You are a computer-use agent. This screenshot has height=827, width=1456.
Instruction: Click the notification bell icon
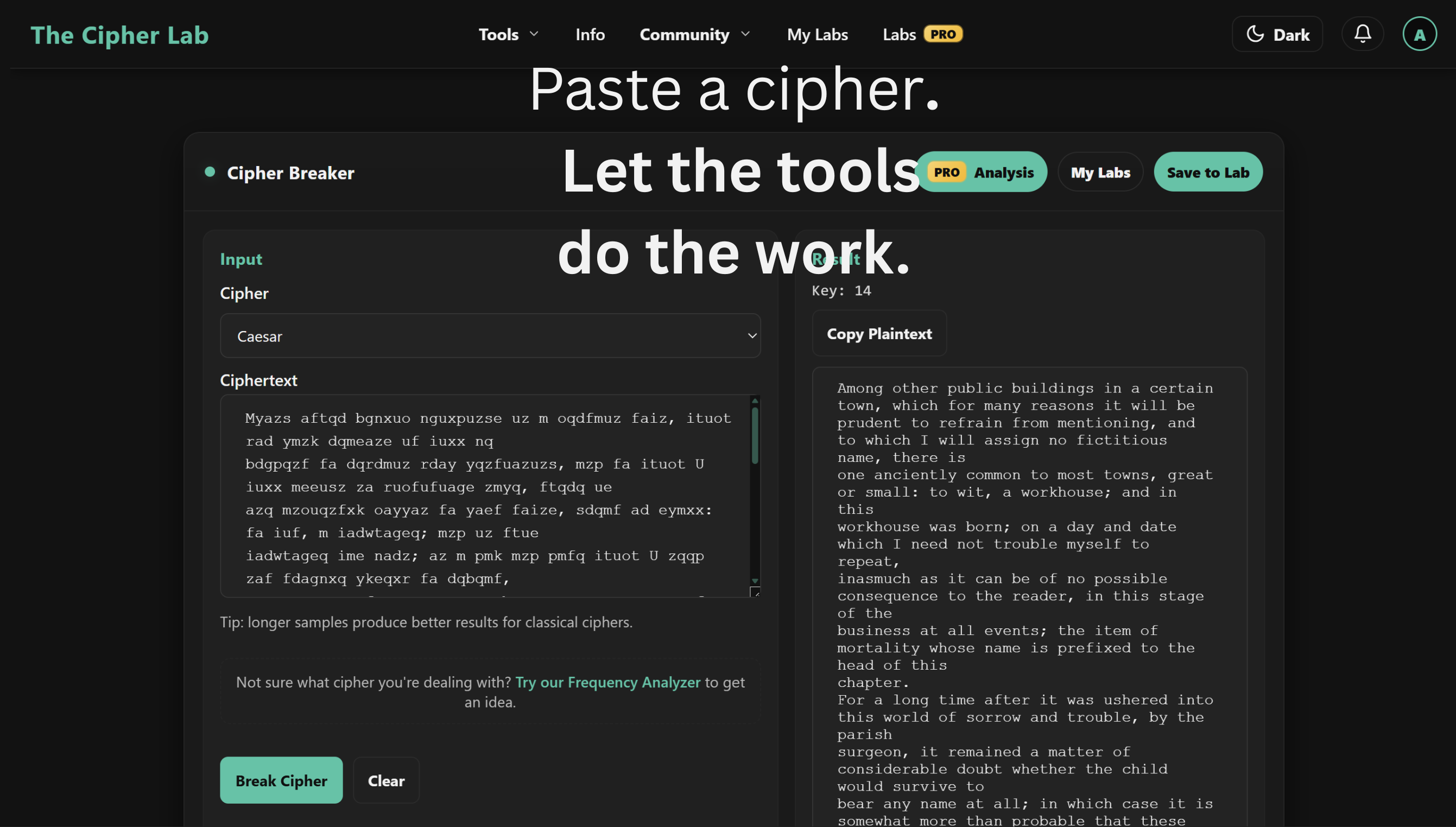[1362, 34]
